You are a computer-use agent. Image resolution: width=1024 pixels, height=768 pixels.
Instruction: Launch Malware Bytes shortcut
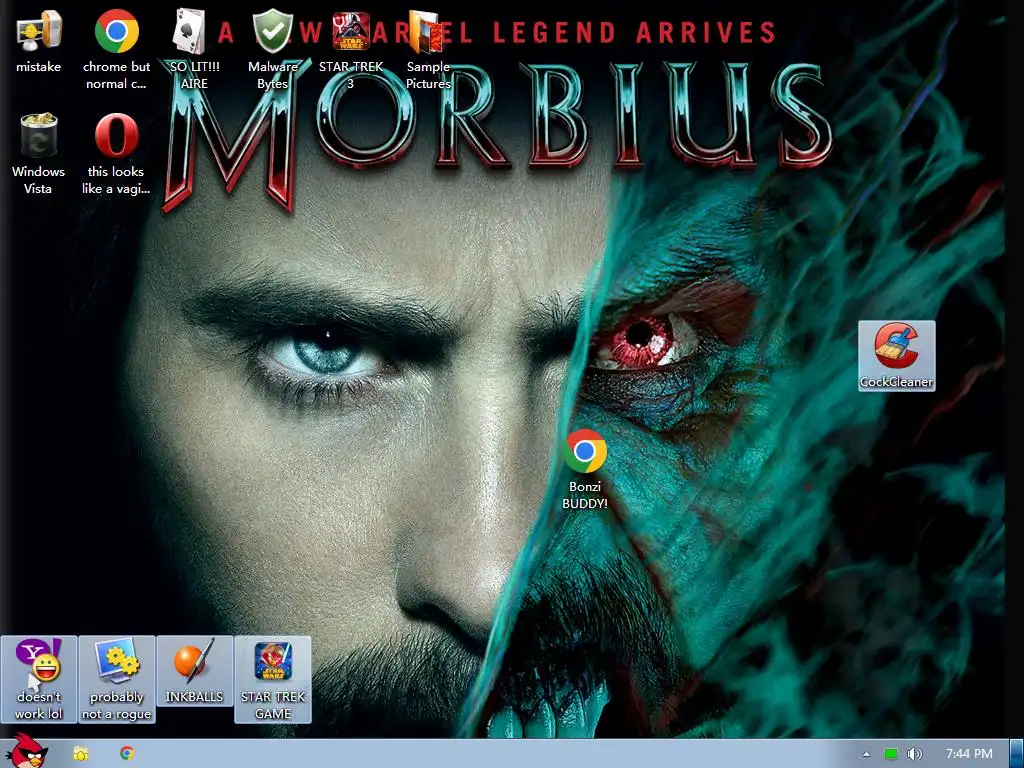[x=272, y=49]
